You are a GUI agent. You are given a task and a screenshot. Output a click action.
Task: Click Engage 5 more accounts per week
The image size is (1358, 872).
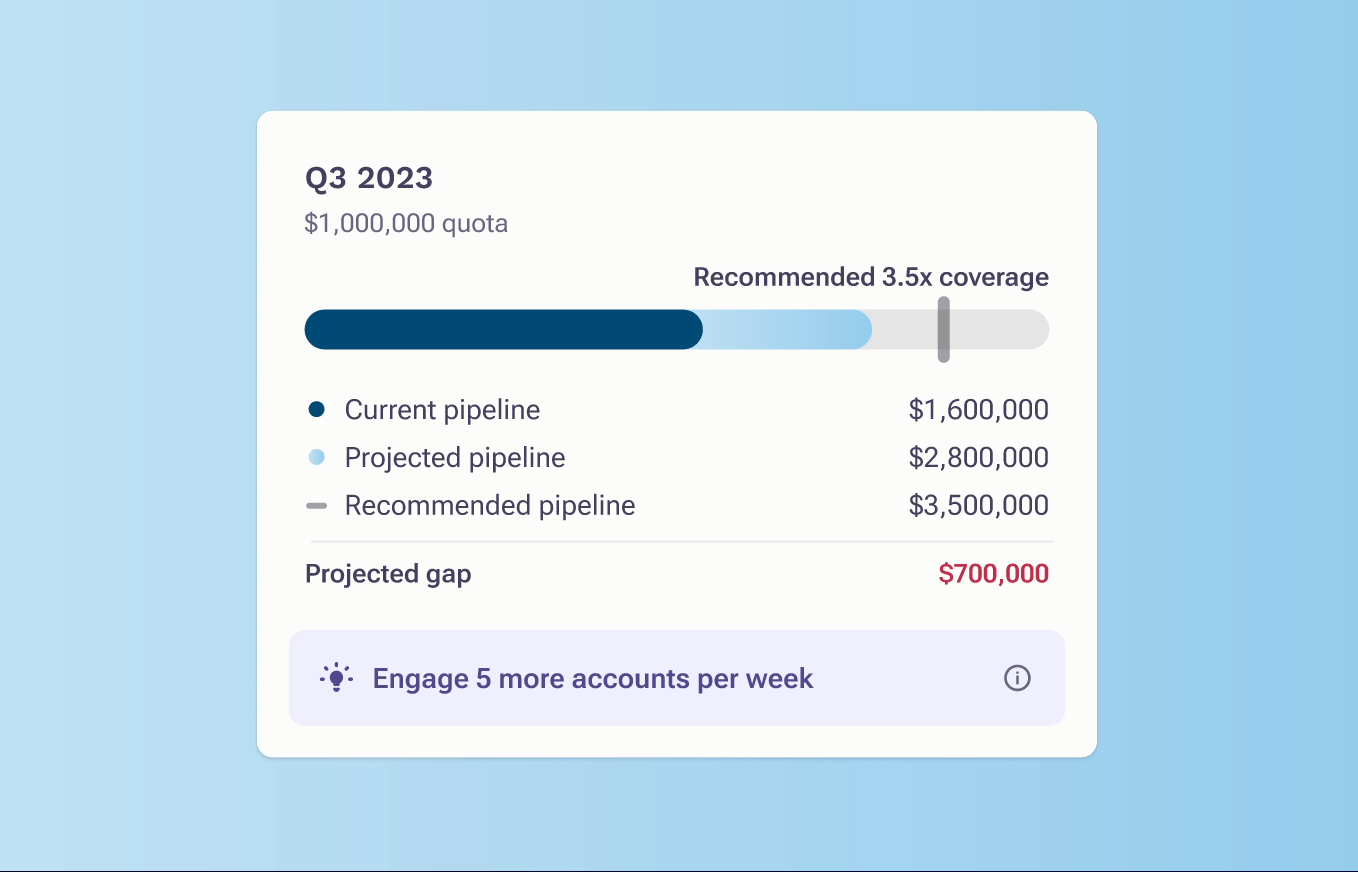[593, 678]
